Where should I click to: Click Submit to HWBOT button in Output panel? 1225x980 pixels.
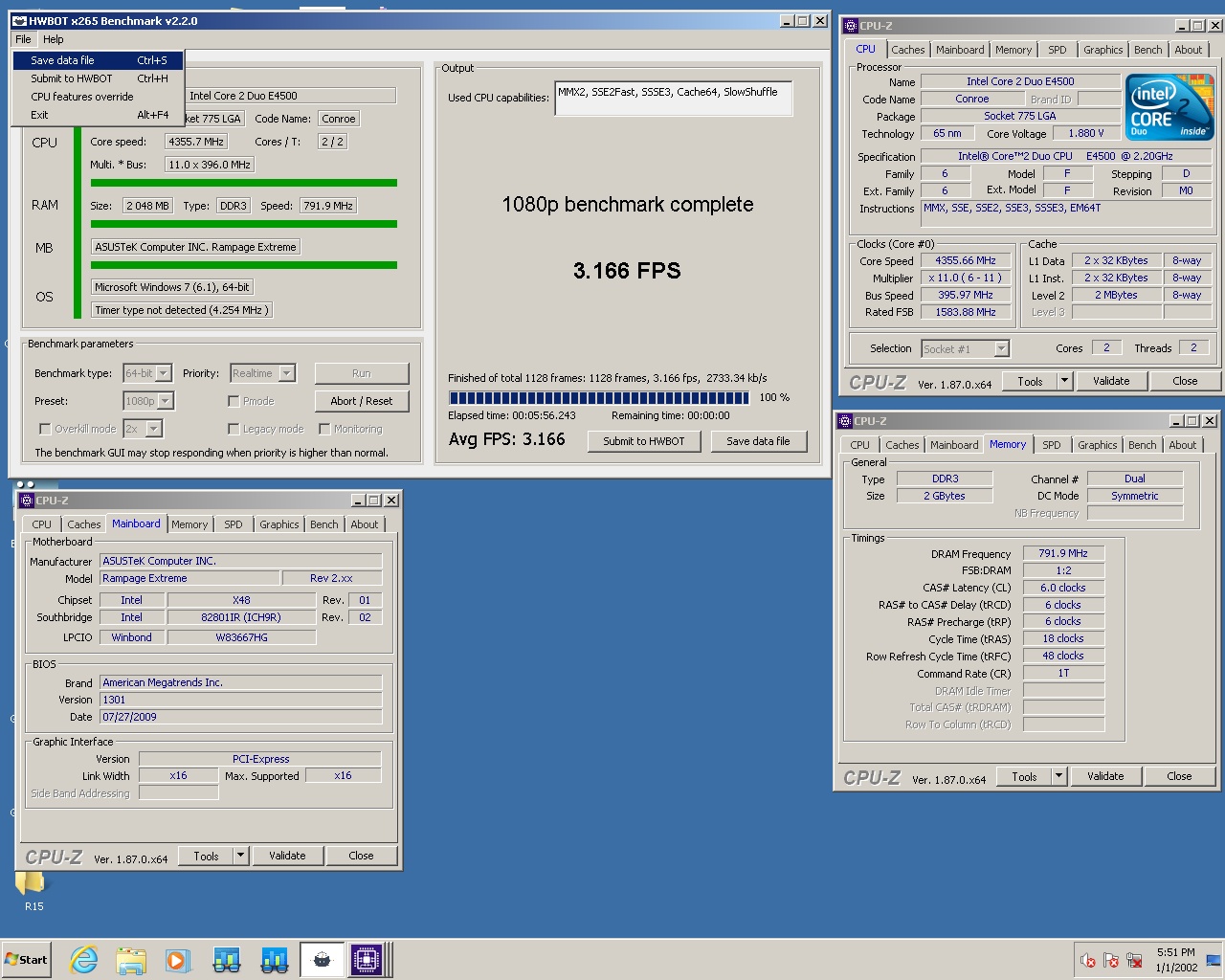[x=643, y=441]
